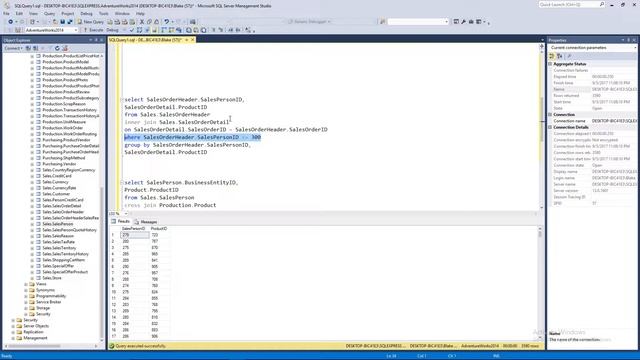Click the Results to Grid icon in the query toolbar
Screen dimensions: 640x360
coord(196,30)
